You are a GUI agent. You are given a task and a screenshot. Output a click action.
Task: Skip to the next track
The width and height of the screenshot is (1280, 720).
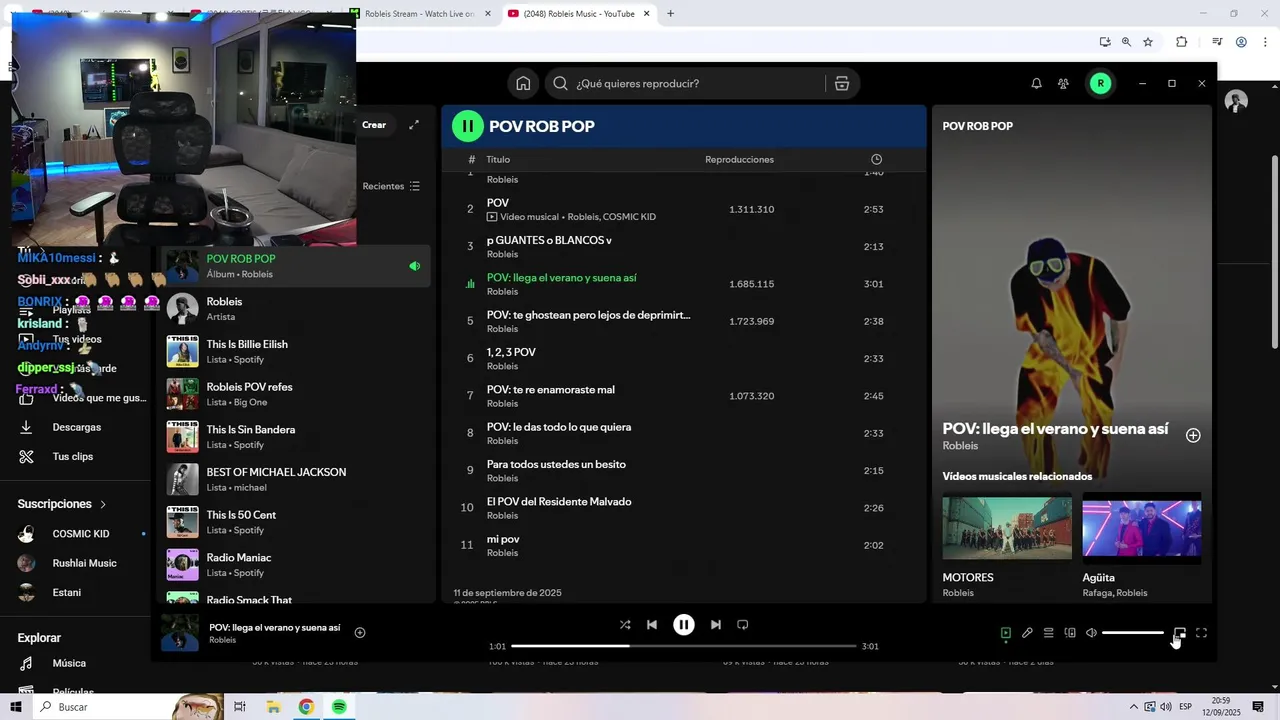coord(716,625)
